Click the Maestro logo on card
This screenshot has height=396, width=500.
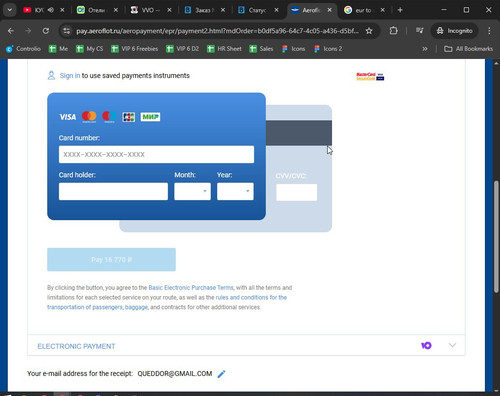coord(109,117)
